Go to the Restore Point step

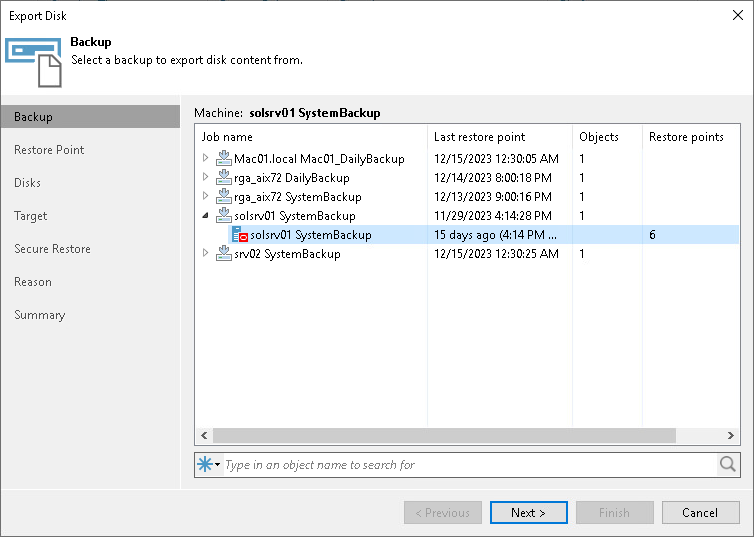point(49,150)
